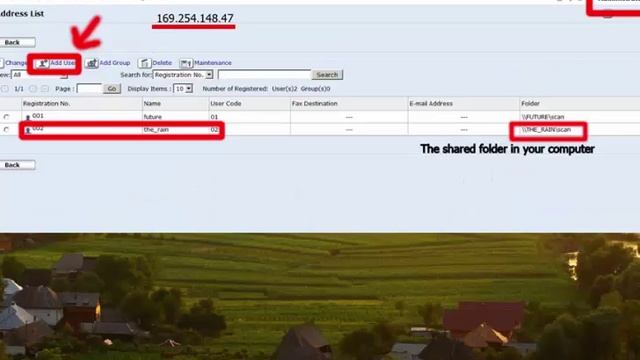Screen dimensions: 640x360
Task: Open the Search for Registration No. dropdown
Action: pyautogui.click(x=183, y=75)
